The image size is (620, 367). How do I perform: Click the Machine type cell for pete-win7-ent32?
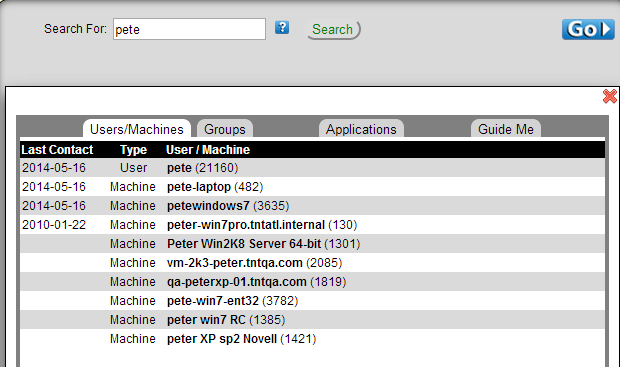point(133,301)
